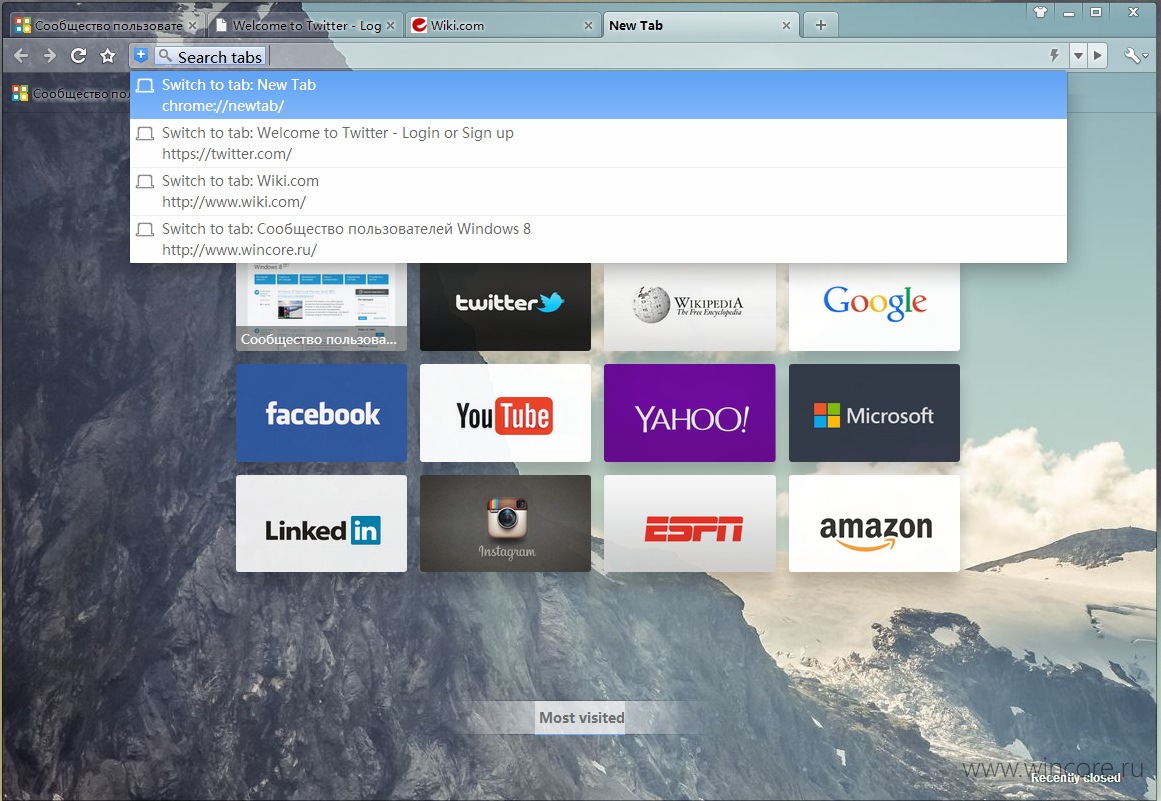
Task: Choose suggestion Switch to tab: Wiki.com
Action: tap(598, 191)
